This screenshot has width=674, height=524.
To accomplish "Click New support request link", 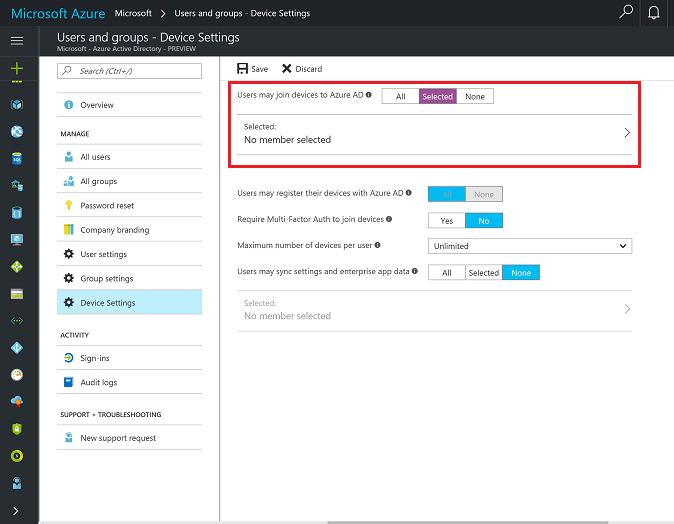I will pos(118,438).
